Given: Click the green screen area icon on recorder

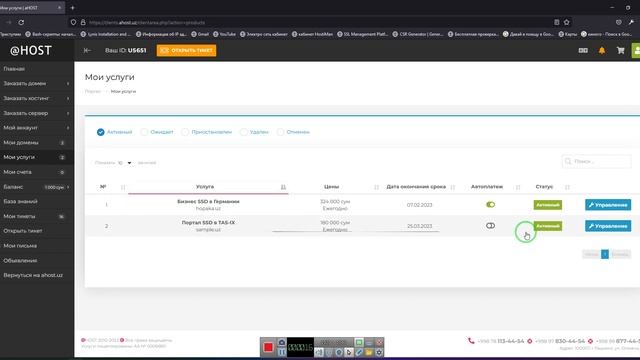Looking at the screenshot, I should pyautogui.click(x=359, y=342).
